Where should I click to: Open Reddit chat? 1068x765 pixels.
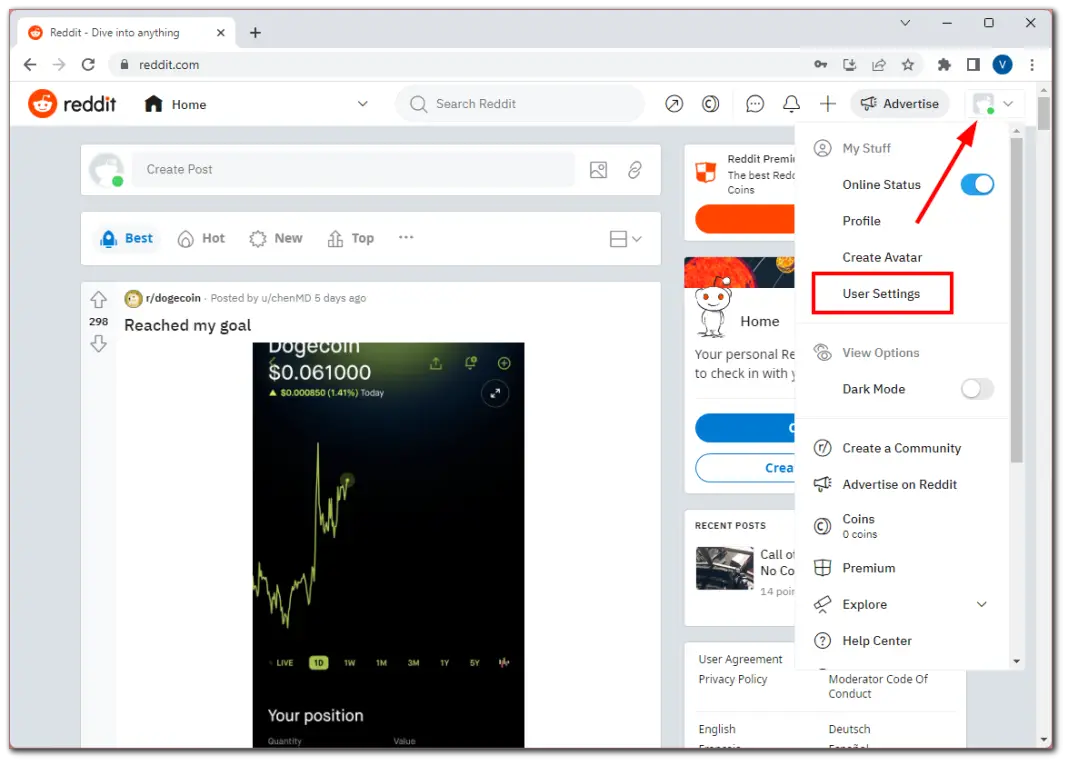pos(755,103)
